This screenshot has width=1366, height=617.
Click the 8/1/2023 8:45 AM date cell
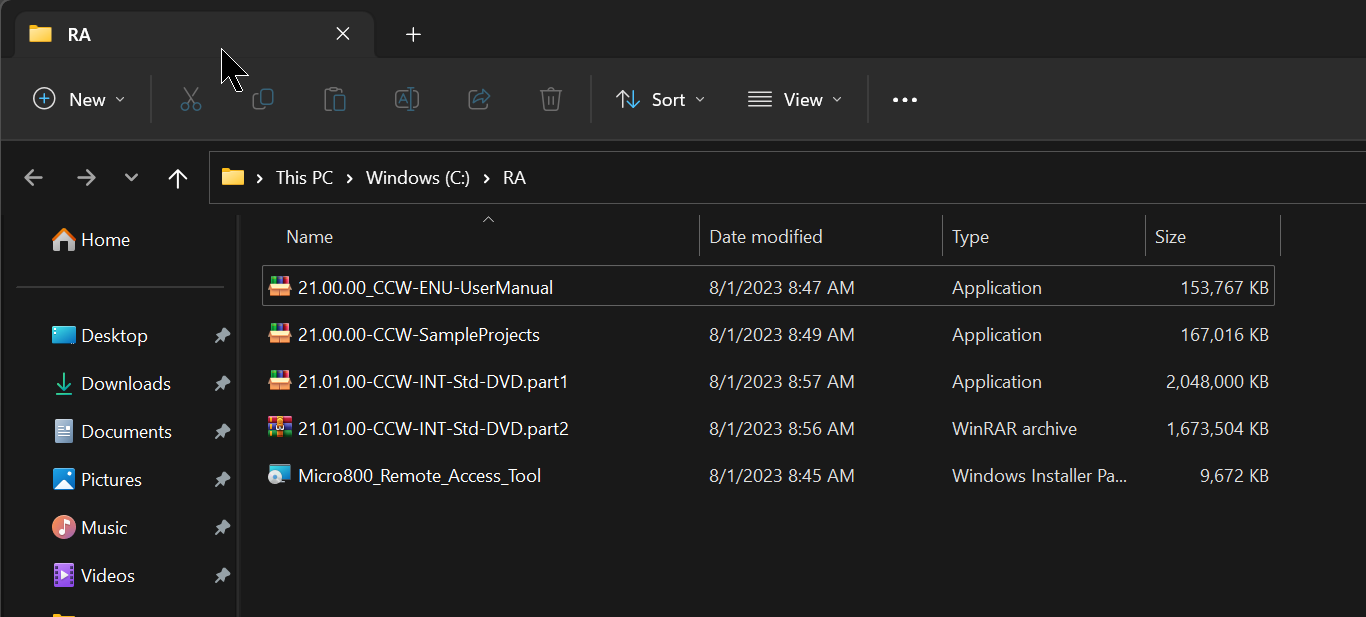pyautogui.click(x=782, y=475)
